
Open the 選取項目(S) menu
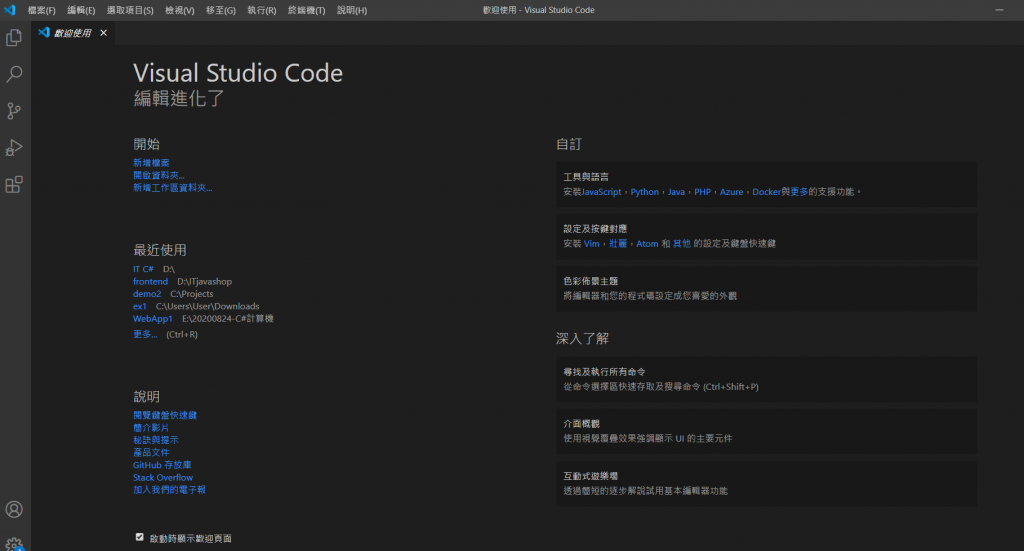tap(130, 10)
